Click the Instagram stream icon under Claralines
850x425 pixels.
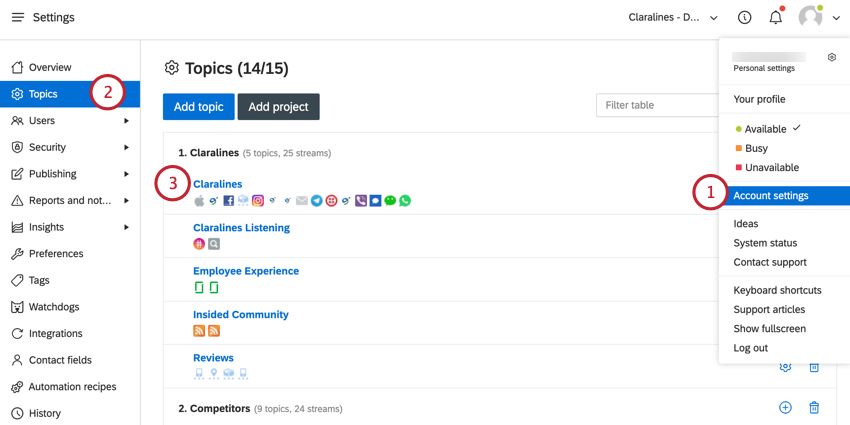pyautogui.click(x=258, y=201)
